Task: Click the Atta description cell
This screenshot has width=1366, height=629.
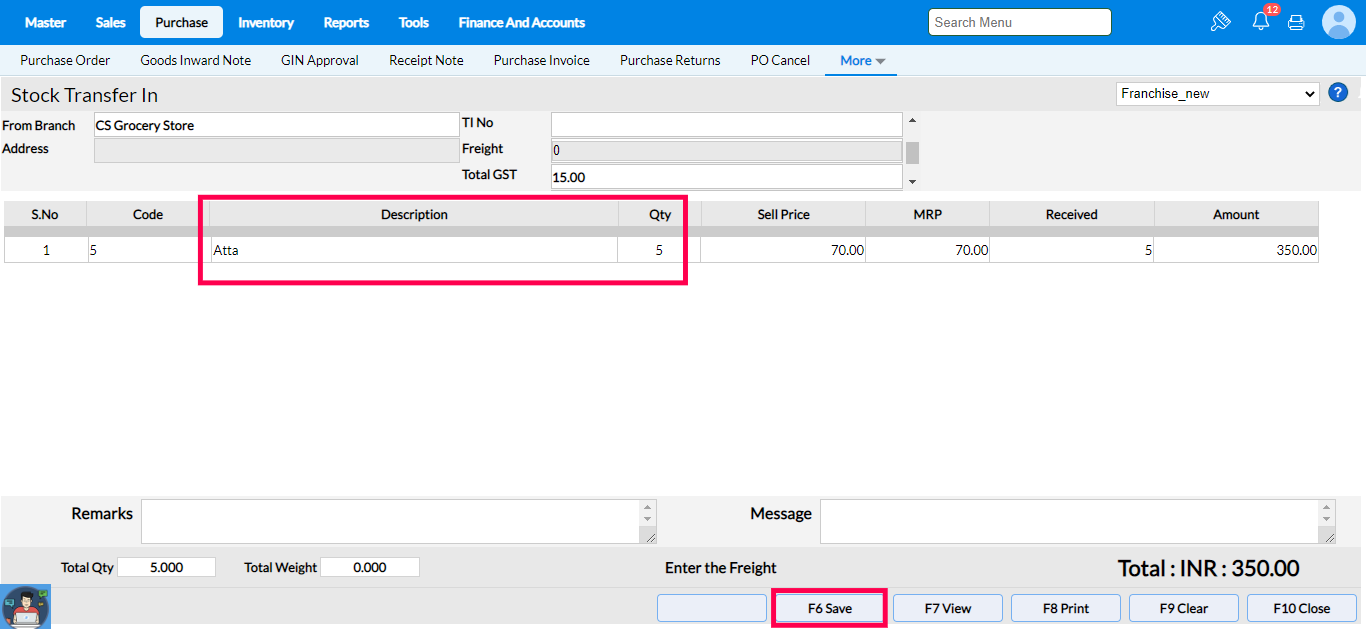Action: coord(414,250)
